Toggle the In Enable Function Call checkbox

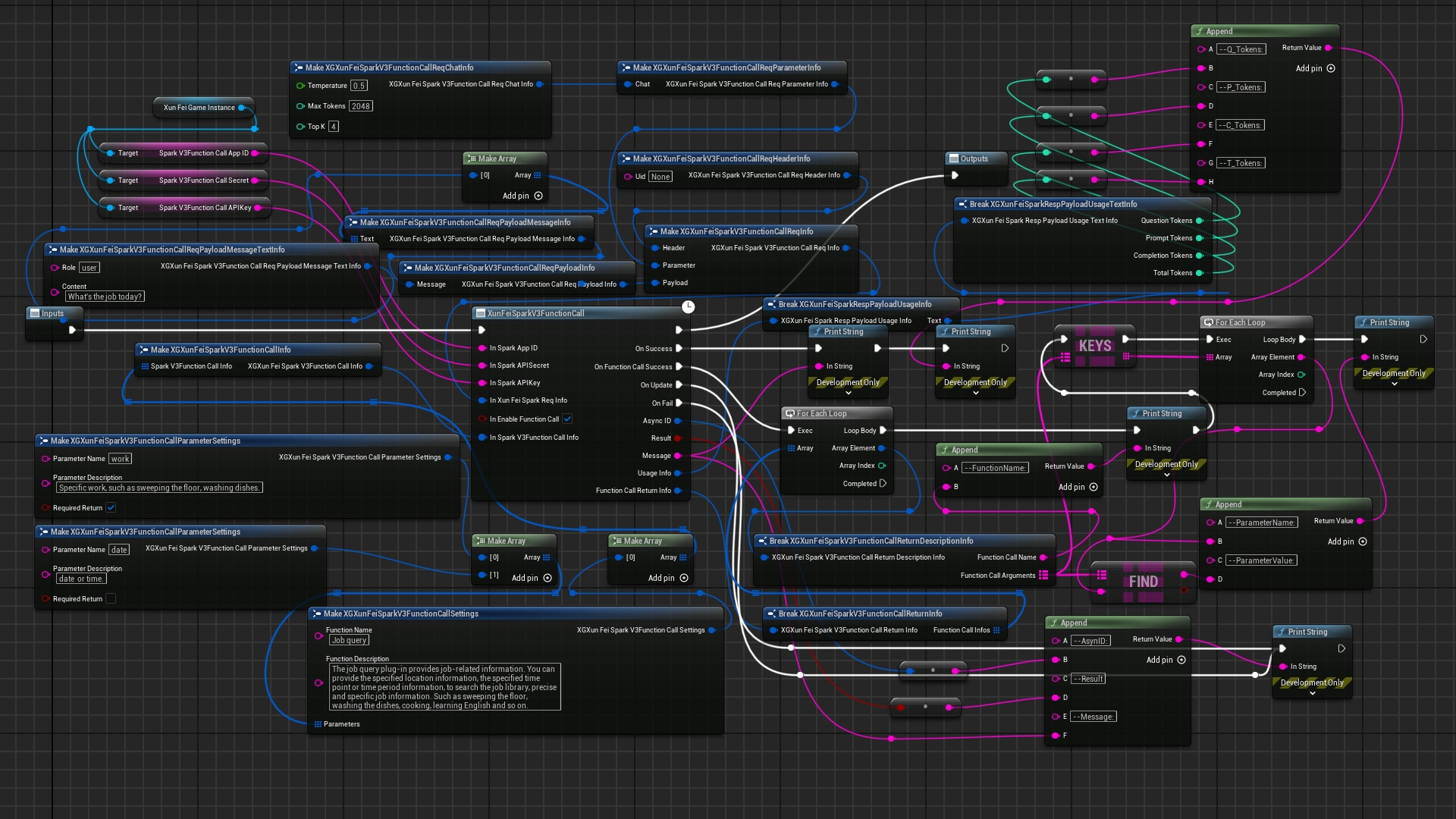pyautogui.click(x=567, y=419)
